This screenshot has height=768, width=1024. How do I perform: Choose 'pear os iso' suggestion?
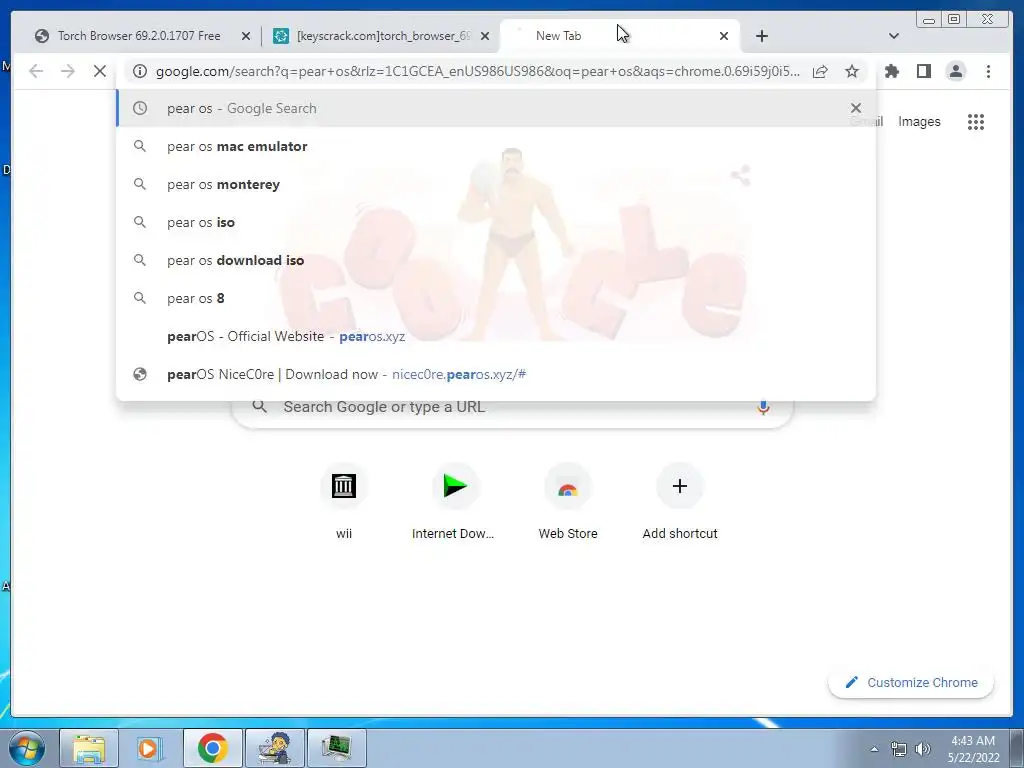click(x=496, y=222)
